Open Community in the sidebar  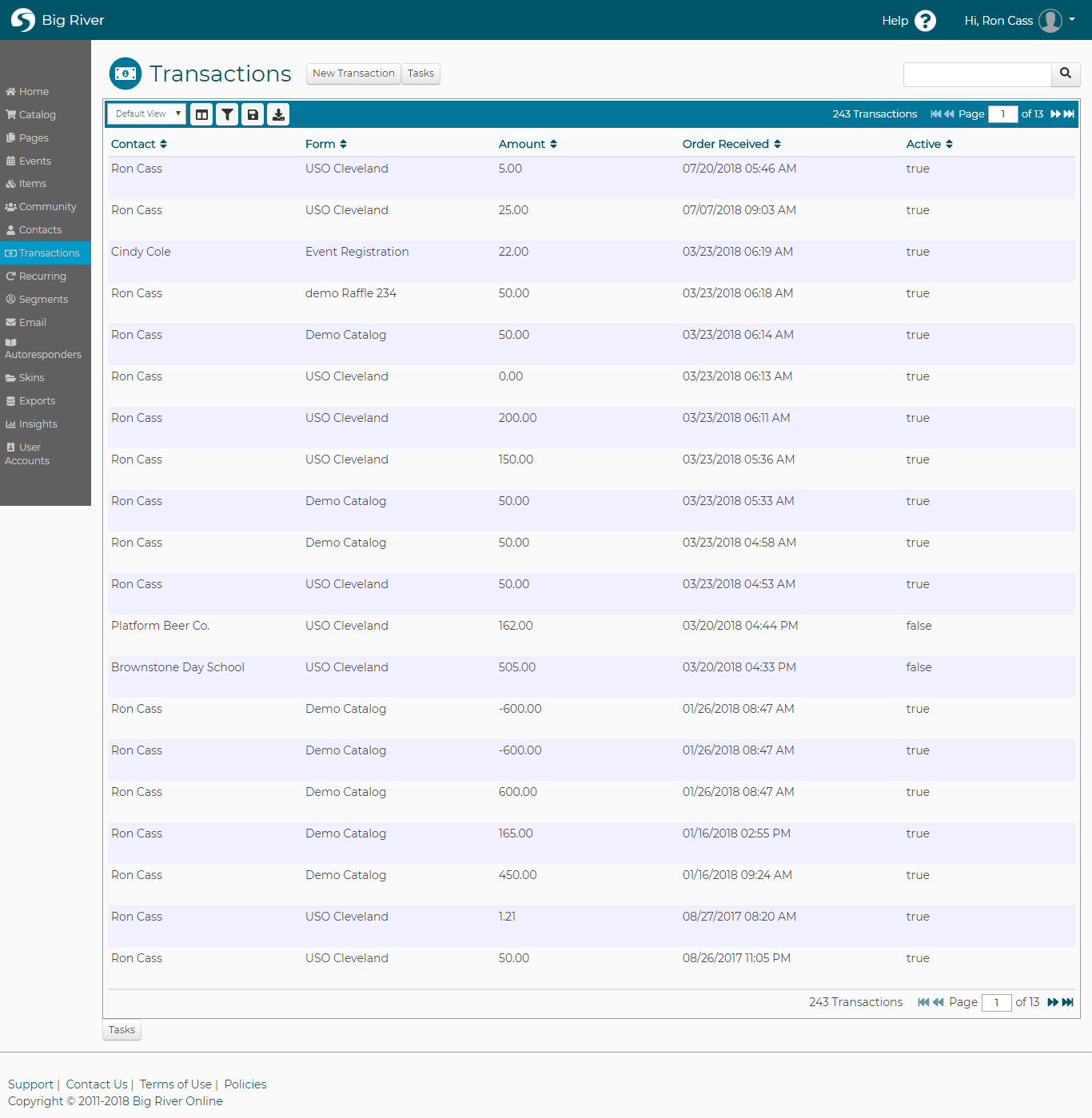(x=46, y=207)
